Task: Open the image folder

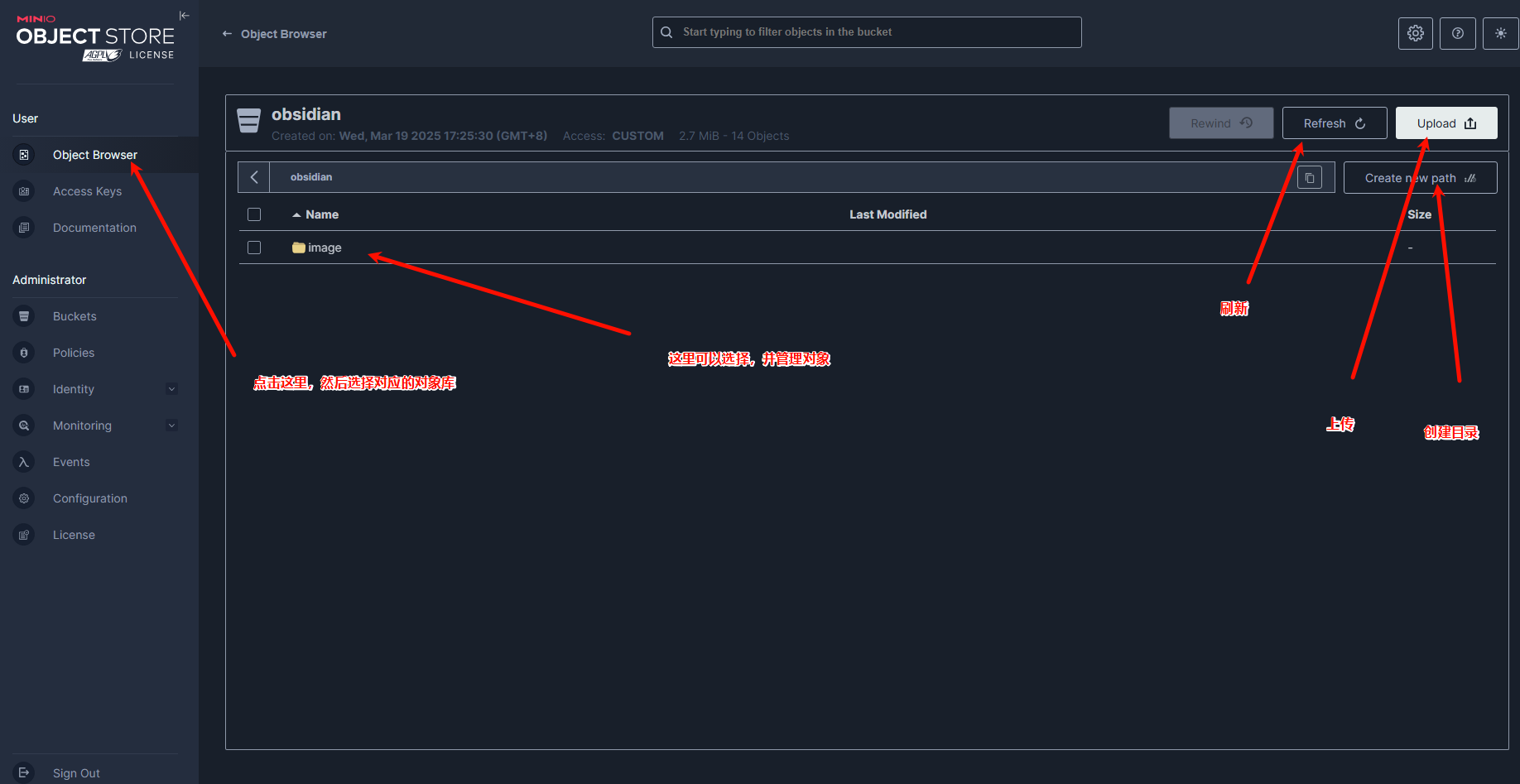Action: point(324,248)
